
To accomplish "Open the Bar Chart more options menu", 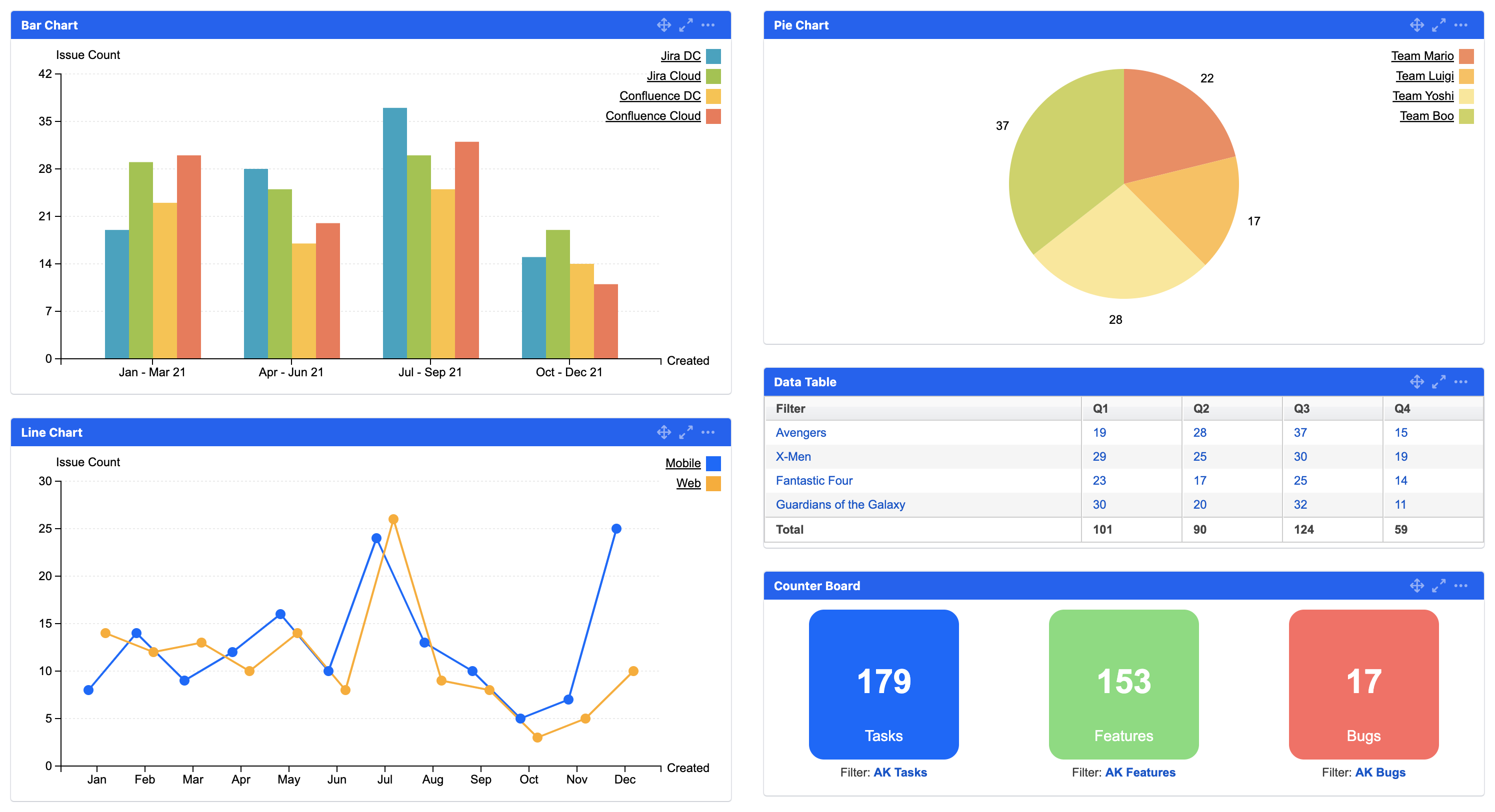I will coord(708,25).
